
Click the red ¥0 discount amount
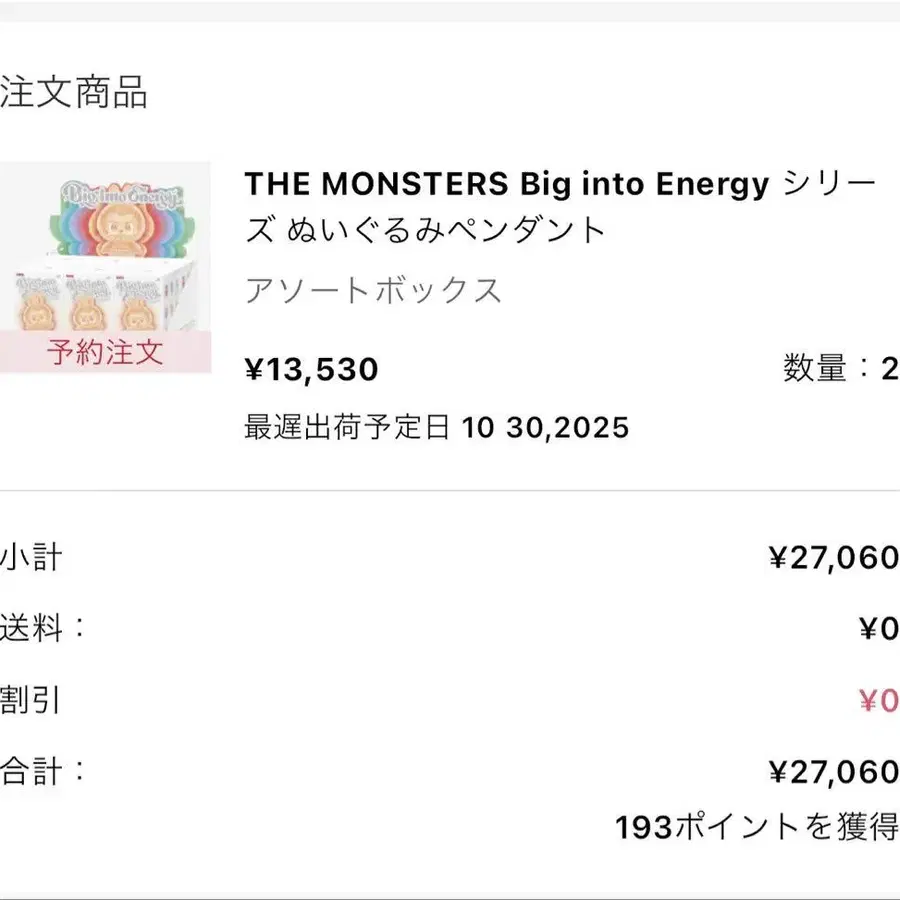[878, 701]
